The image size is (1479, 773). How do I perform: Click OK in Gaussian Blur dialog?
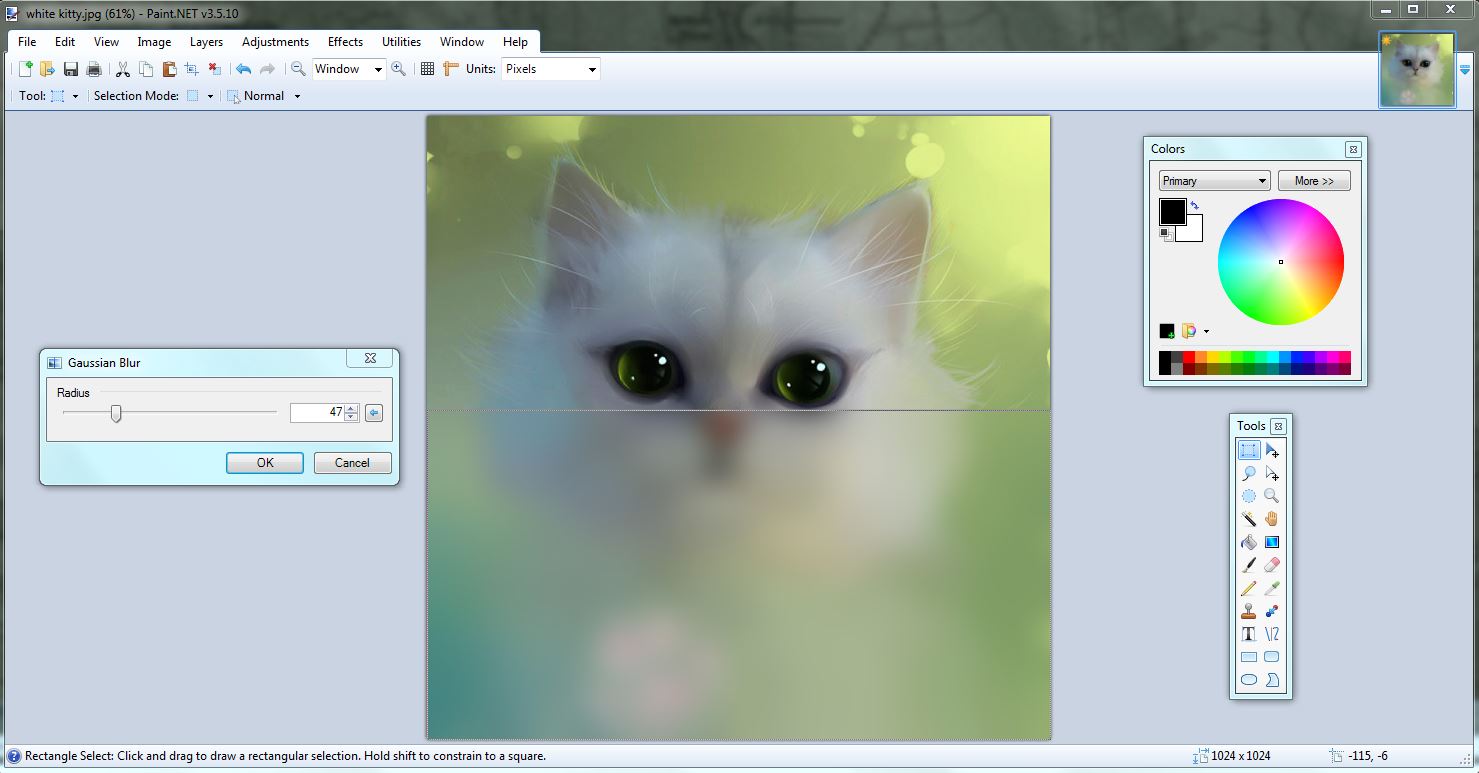click(265, 463)
